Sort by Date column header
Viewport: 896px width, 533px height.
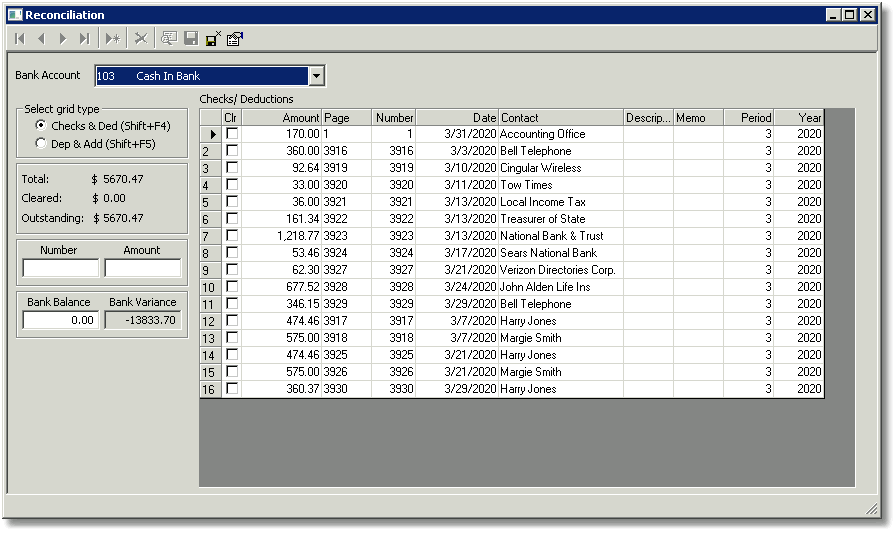point(457,118)
